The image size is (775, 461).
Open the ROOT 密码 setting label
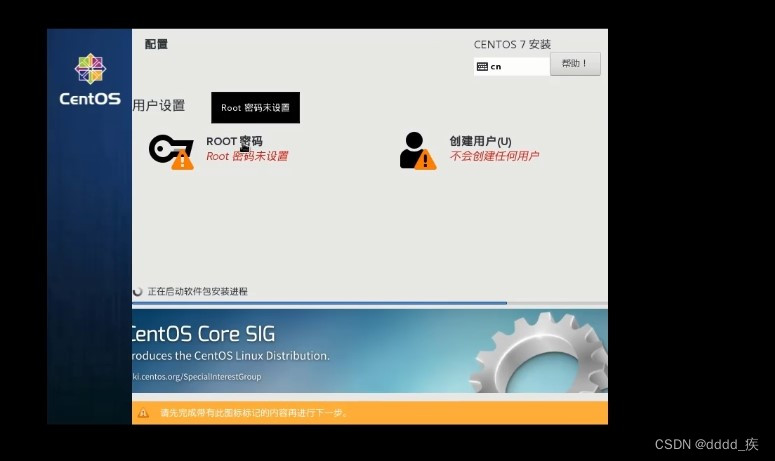coord(234,141)
